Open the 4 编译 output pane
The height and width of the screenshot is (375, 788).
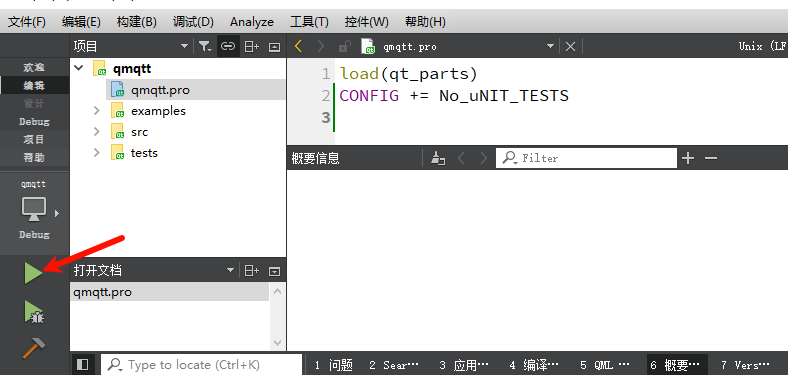pyautogui.click(x=534, y=365)
